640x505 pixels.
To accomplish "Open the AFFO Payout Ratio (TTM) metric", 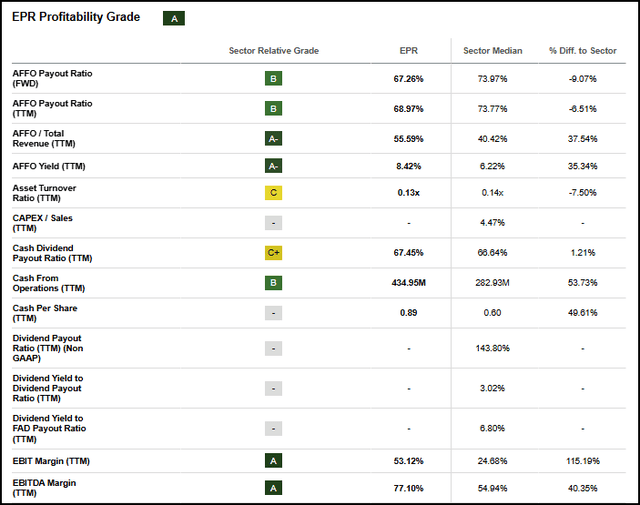I will tap(52, 109).
